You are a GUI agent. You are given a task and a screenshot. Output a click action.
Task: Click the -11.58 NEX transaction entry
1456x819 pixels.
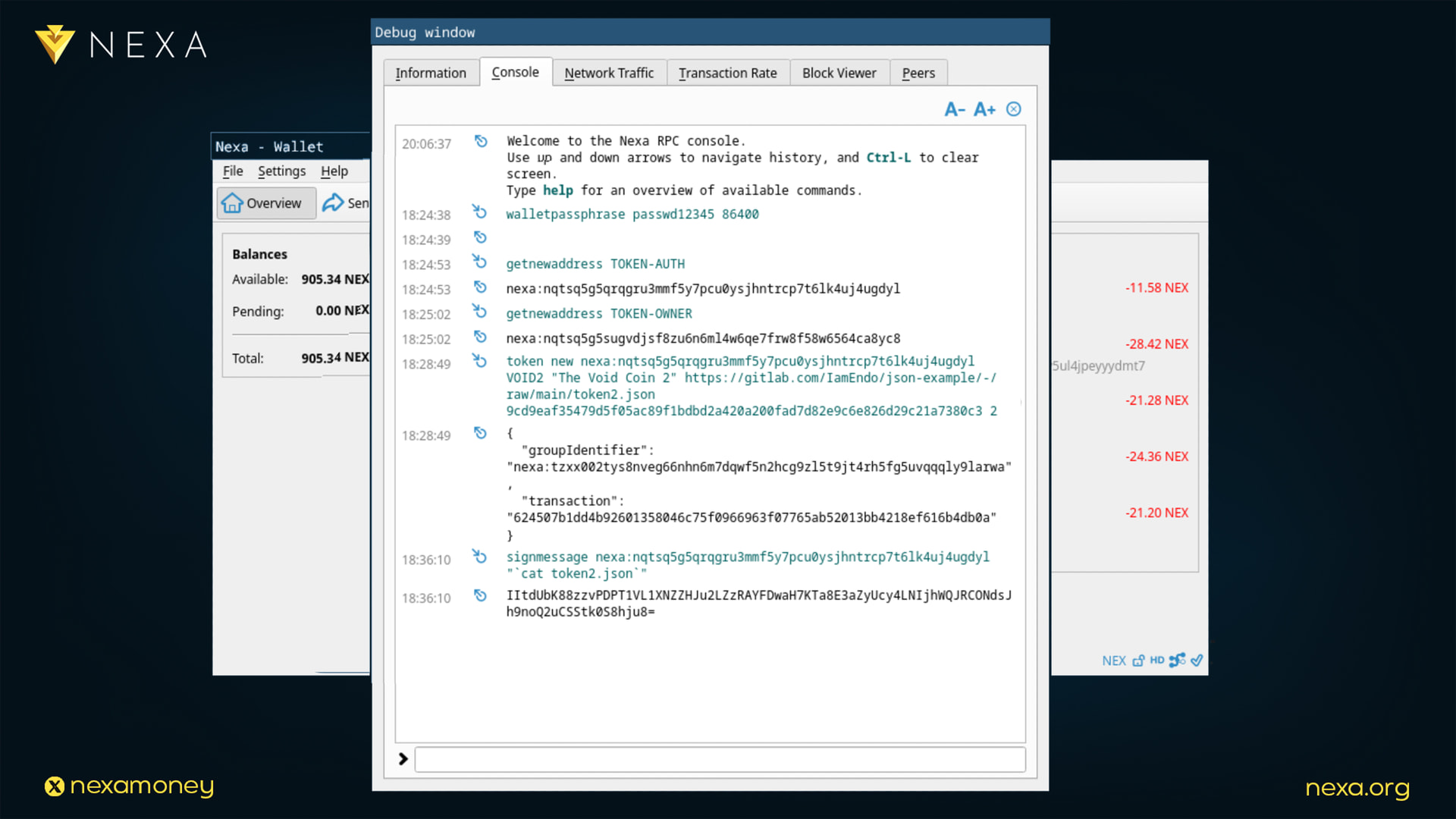(1156, 287)
